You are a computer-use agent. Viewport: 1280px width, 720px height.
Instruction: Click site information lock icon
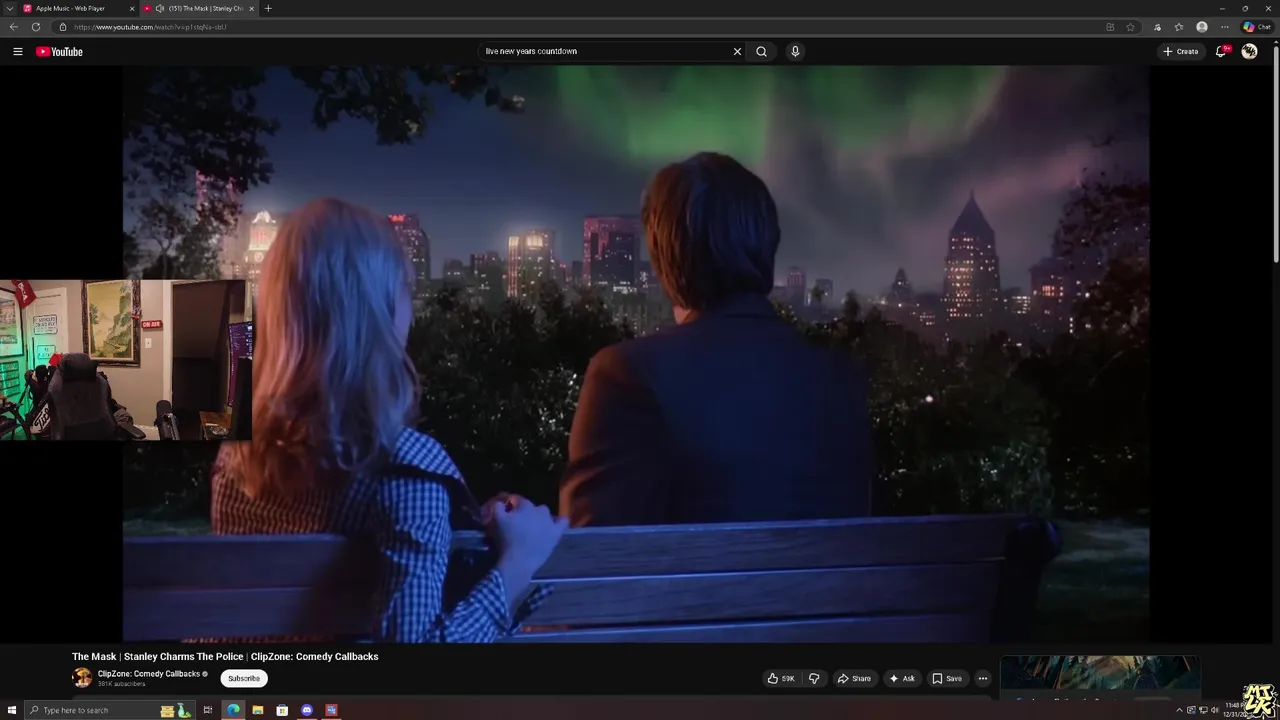(x=63, y=27)
